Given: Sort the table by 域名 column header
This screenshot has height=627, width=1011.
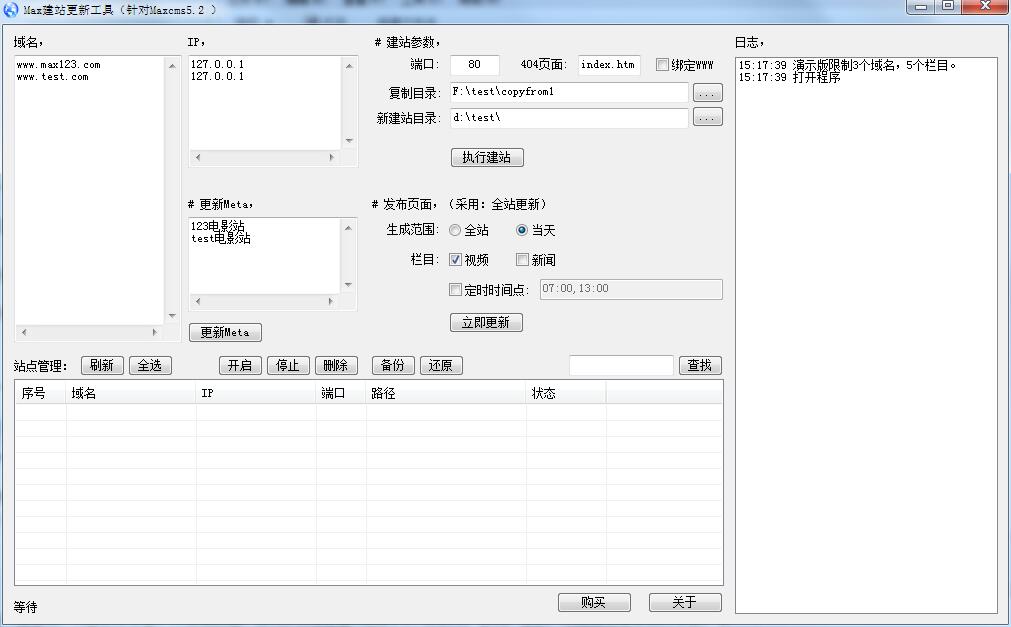Looking at the screenshot, I should coord(130,393).
